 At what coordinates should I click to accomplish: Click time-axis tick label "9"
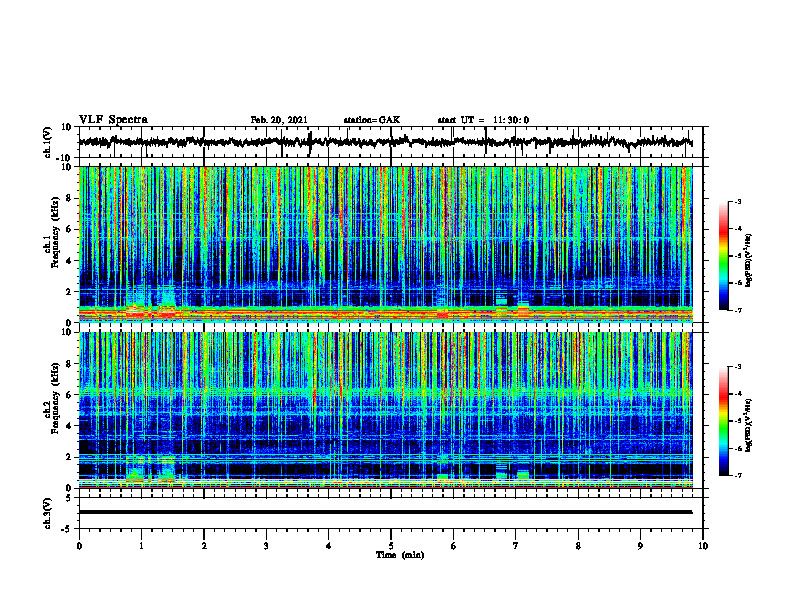point(640,546)
